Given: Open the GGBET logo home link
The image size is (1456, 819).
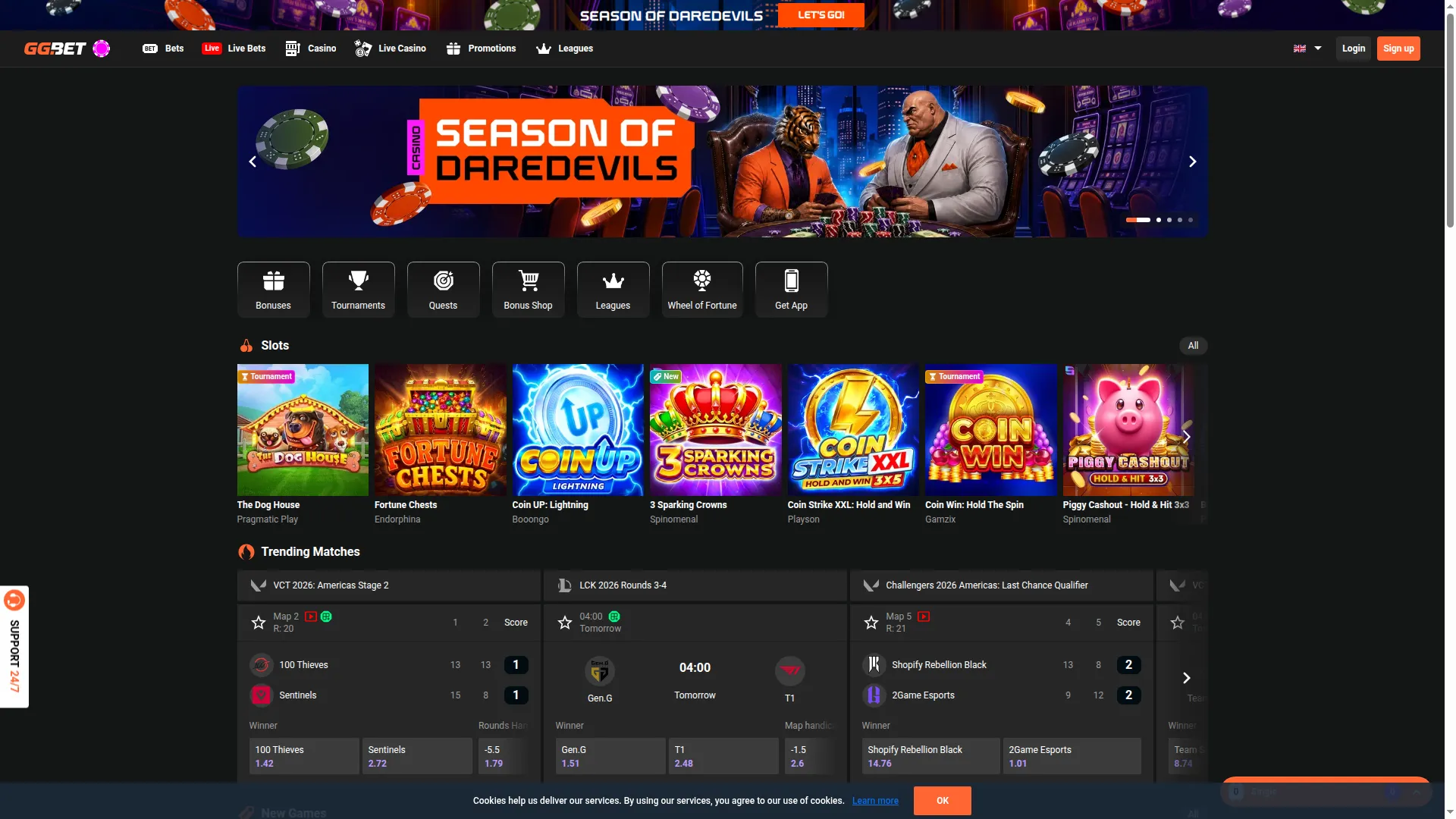Looking at the screenshot, I should (67, 49).
